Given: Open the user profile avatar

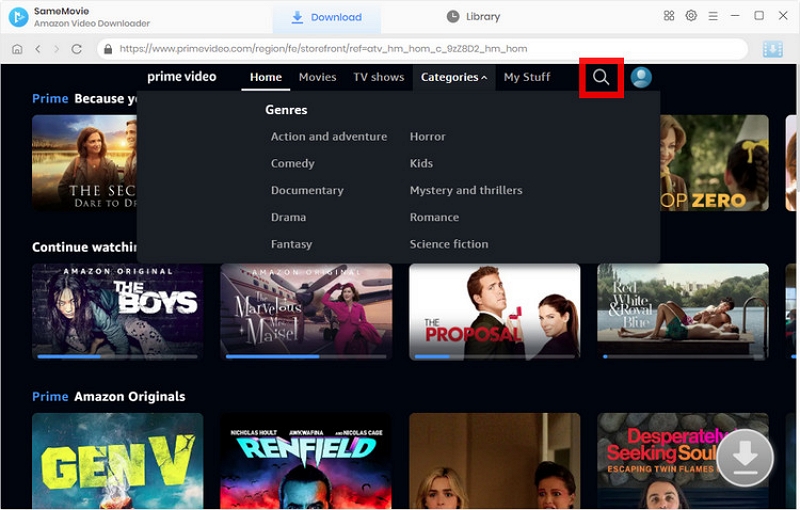Looking at the screenshot, I should tap(641, 78).
